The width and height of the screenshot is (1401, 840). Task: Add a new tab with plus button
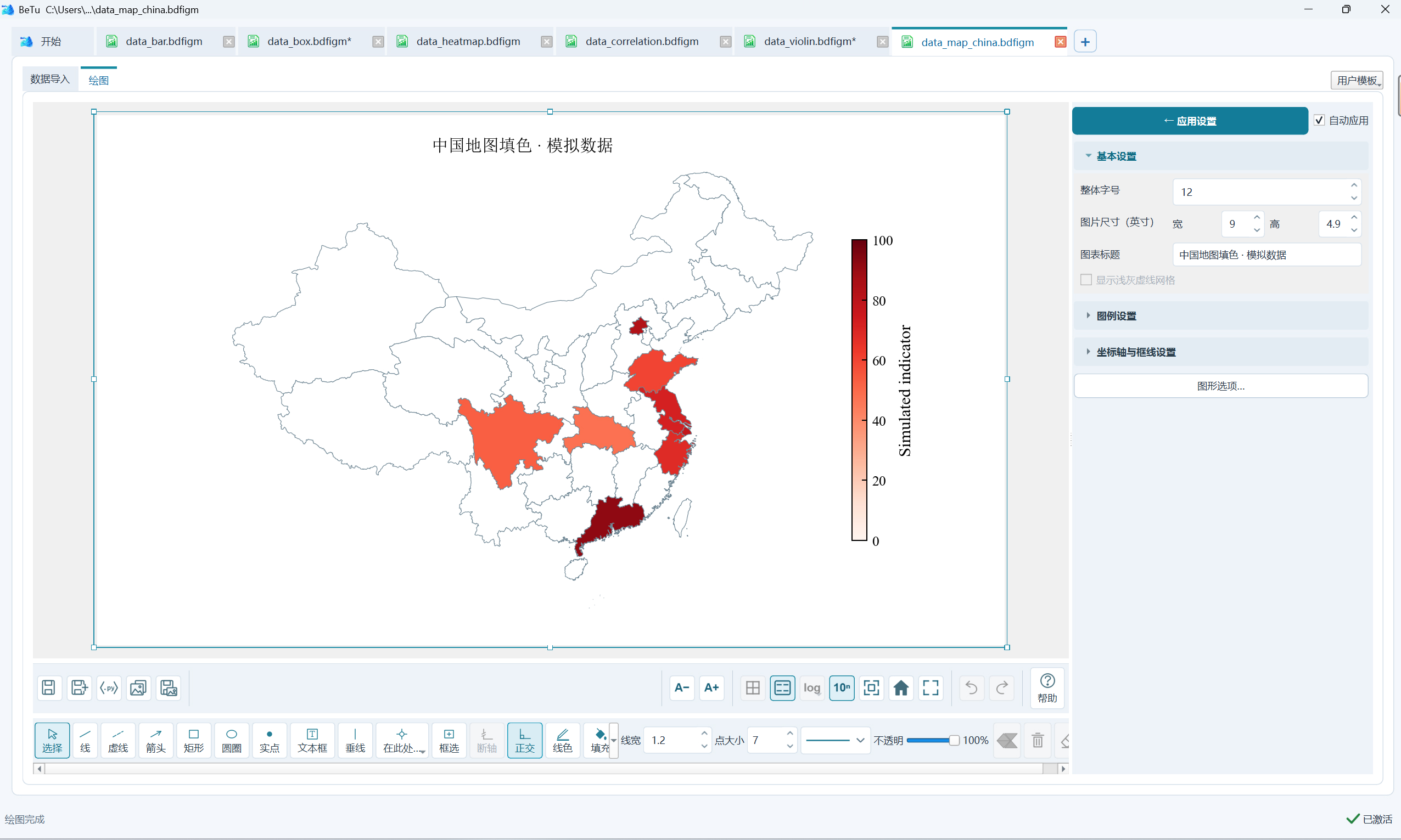pos(1084,41)
